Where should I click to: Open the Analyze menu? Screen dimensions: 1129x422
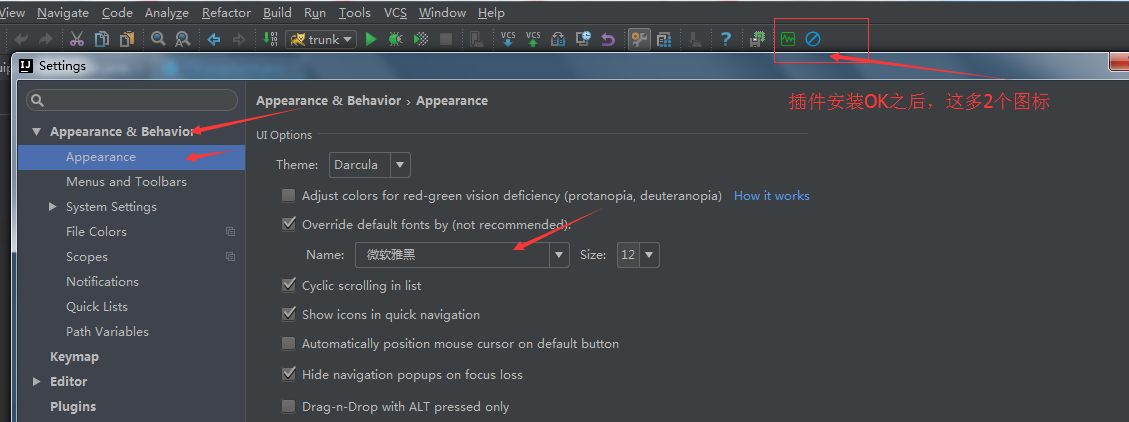tap(166, 13)
